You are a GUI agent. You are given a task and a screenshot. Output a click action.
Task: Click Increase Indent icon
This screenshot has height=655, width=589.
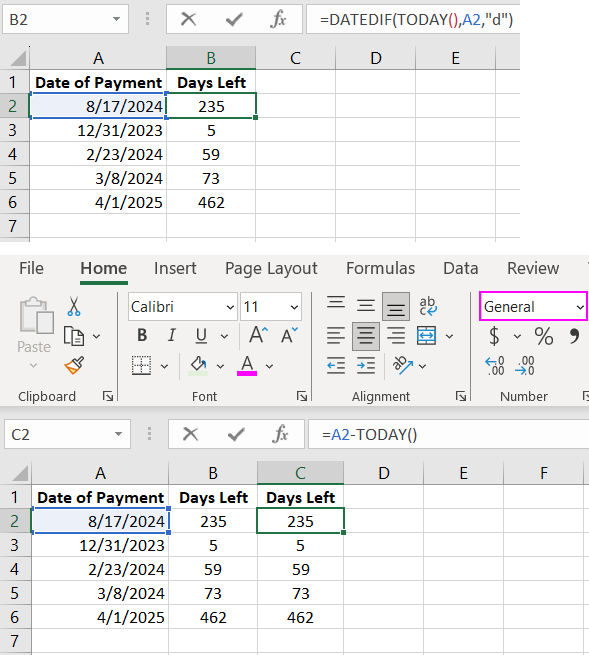click(x=366, y=366)
